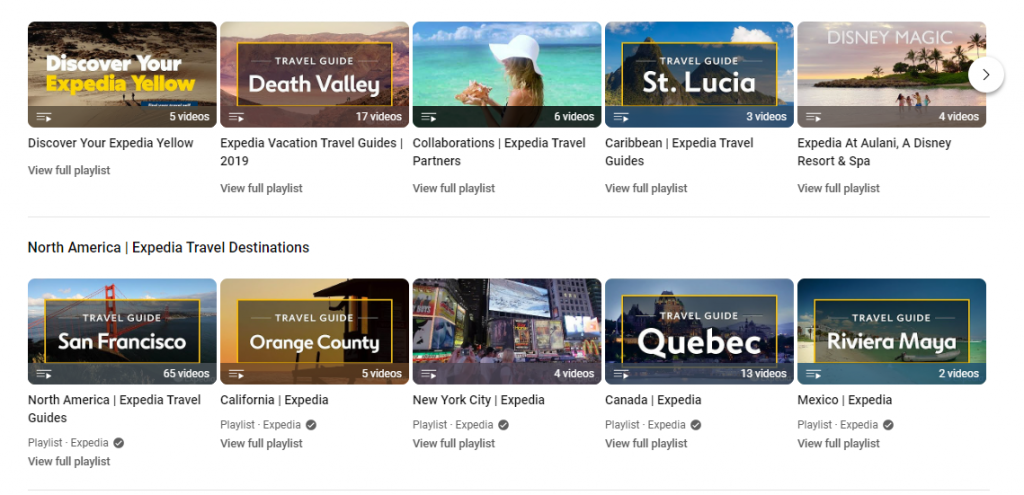Click verified badge under California playlist
Screen dimensions: 1024x495
[311, 425]
